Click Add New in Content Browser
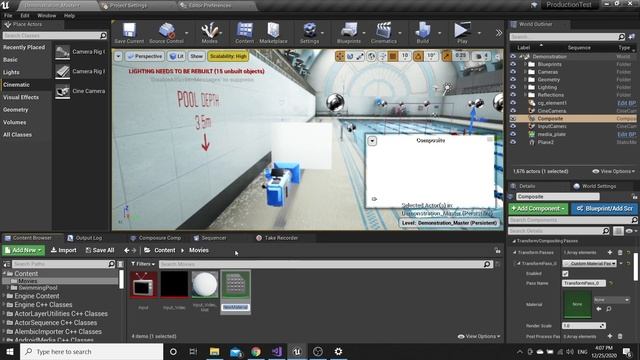Screen dimensions: 640x360 click(x=23, y=250)
